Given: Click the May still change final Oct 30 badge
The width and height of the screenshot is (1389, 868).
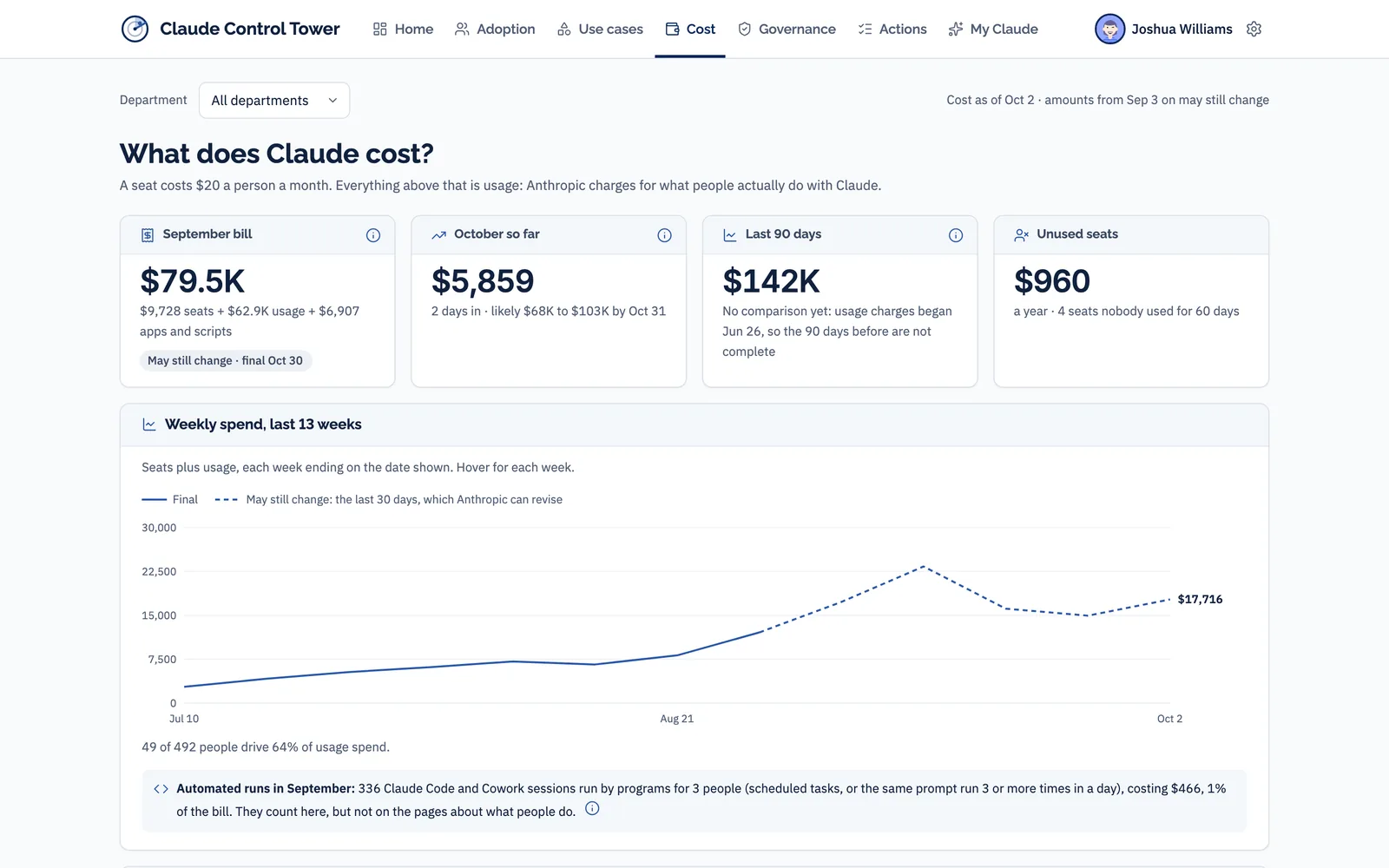Looking at the screenshot, I should [x=225, y=360].
